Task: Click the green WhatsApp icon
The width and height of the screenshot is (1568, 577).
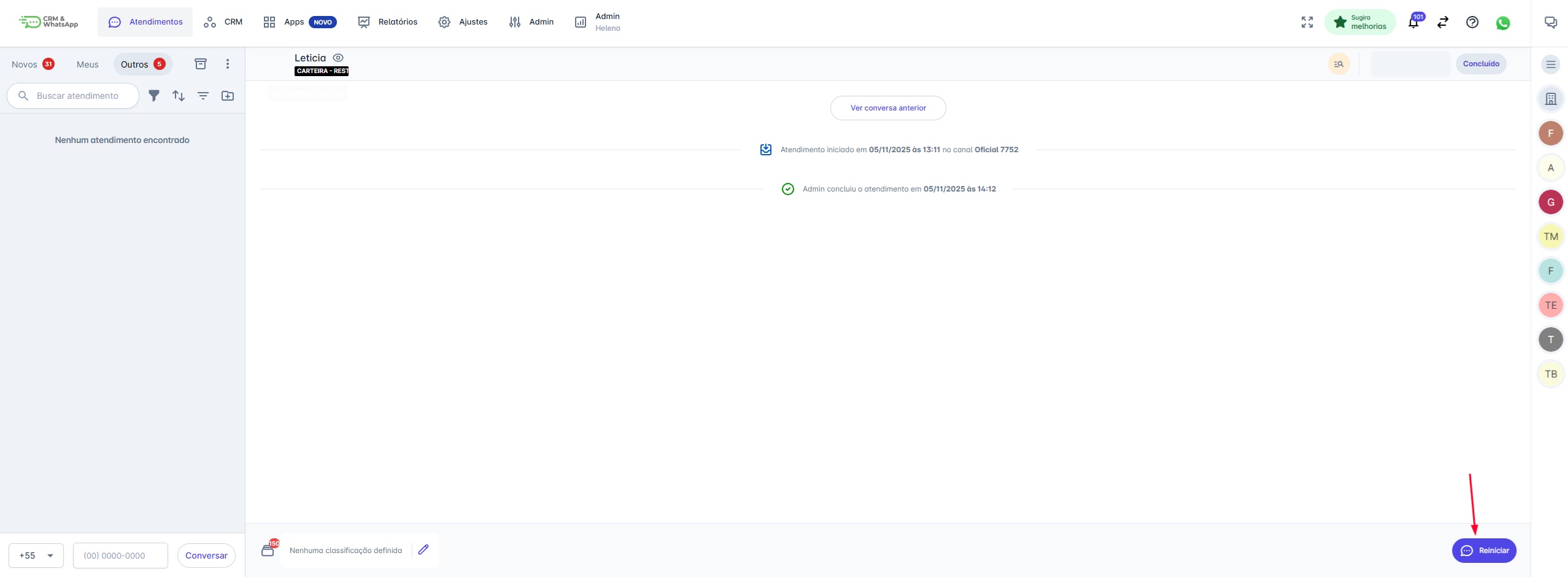Action: (x=1503, y=23)
